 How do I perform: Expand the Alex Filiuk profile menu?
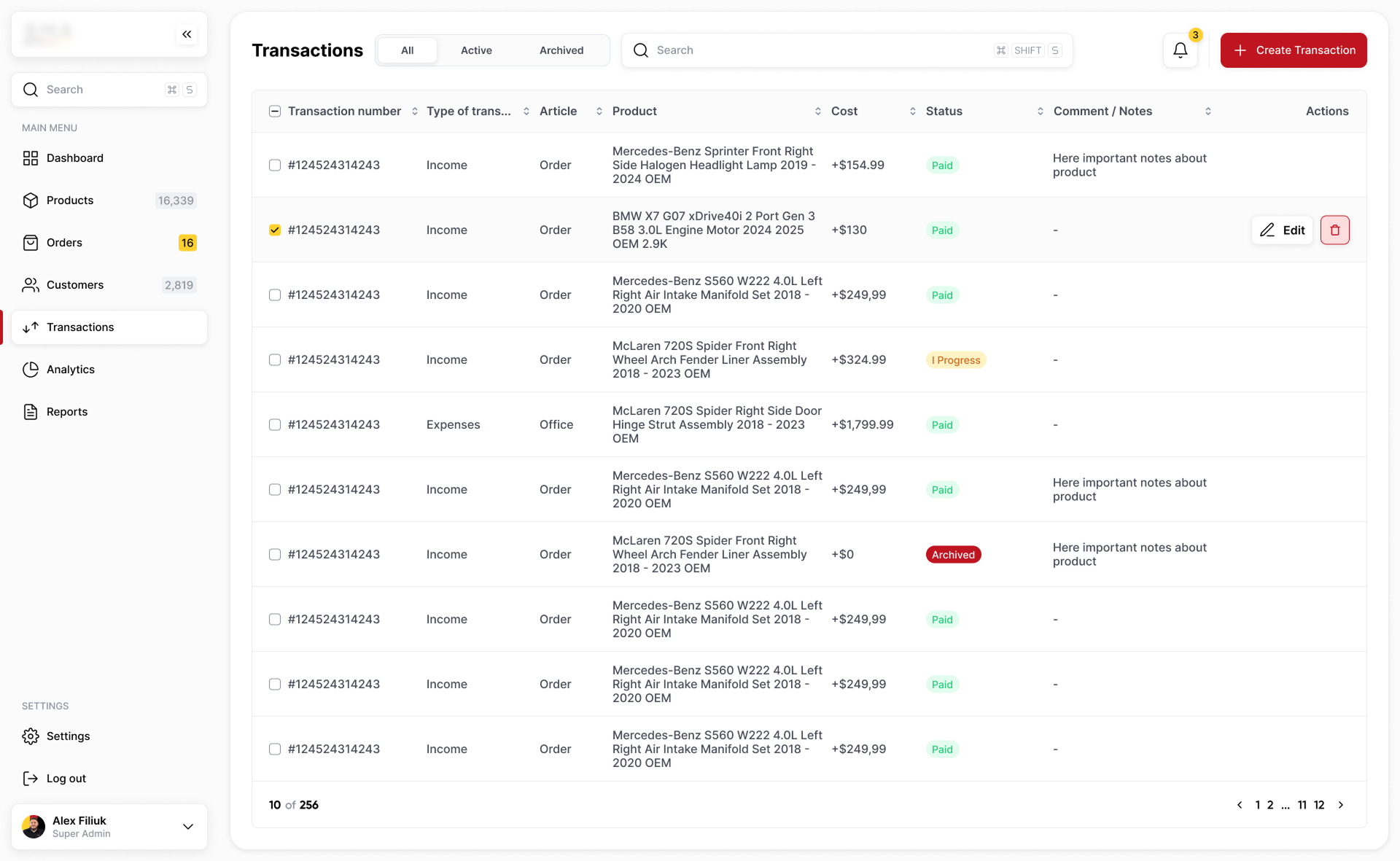click(x=188, y=827)
